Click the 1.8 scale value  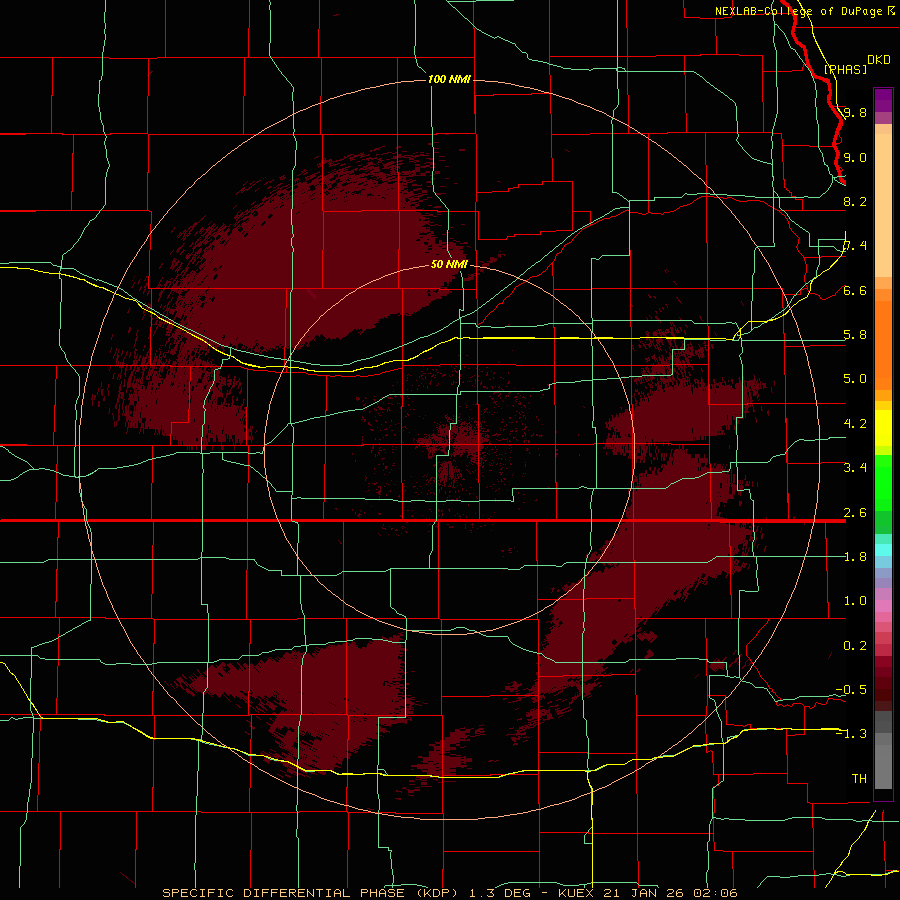(855, 557)
